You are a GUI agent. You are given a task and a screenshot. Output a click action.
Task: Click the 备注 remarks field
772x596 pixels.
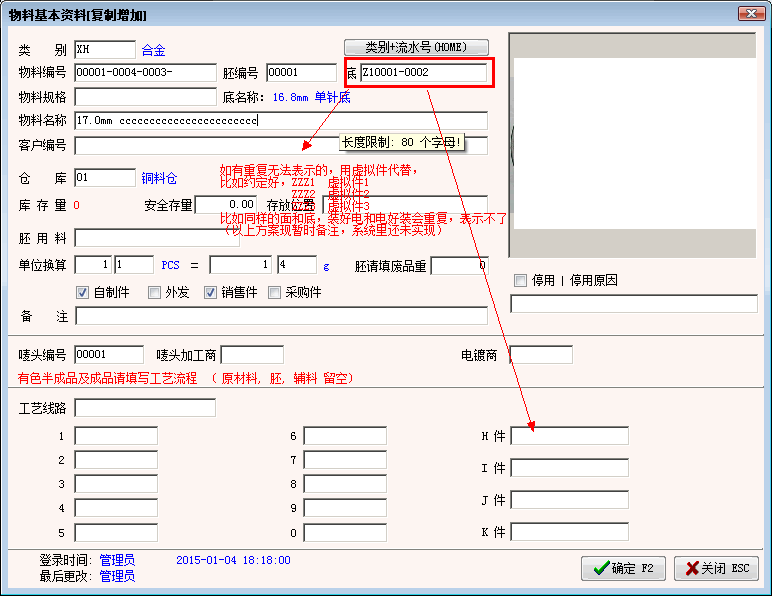pyautogui.click(x=281, y=316)
